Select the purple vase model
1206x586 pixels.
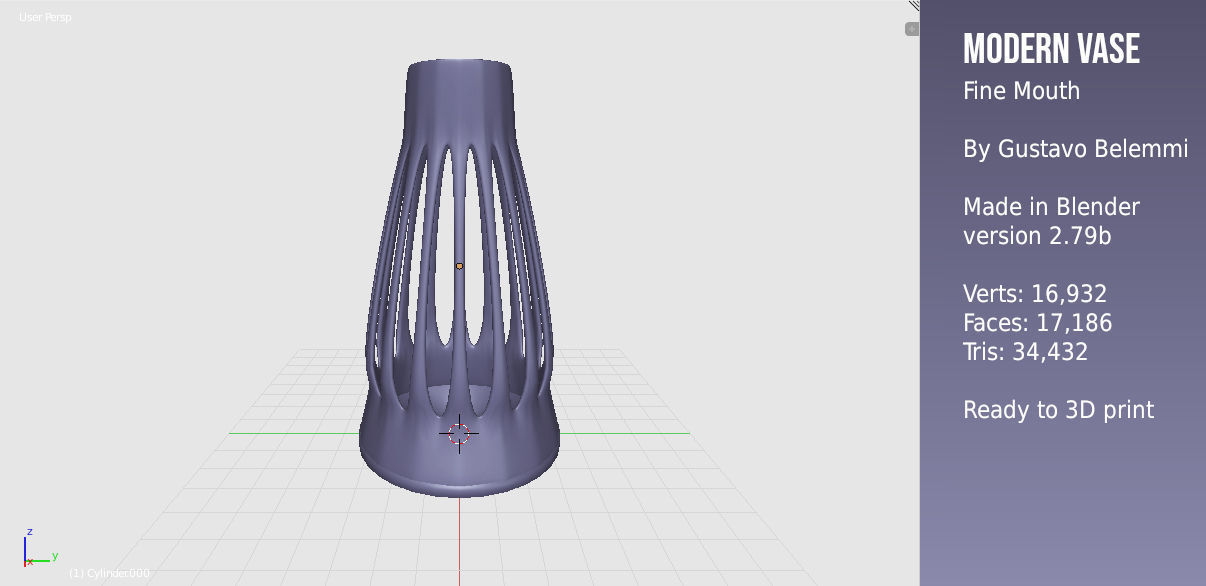(459, 277)
